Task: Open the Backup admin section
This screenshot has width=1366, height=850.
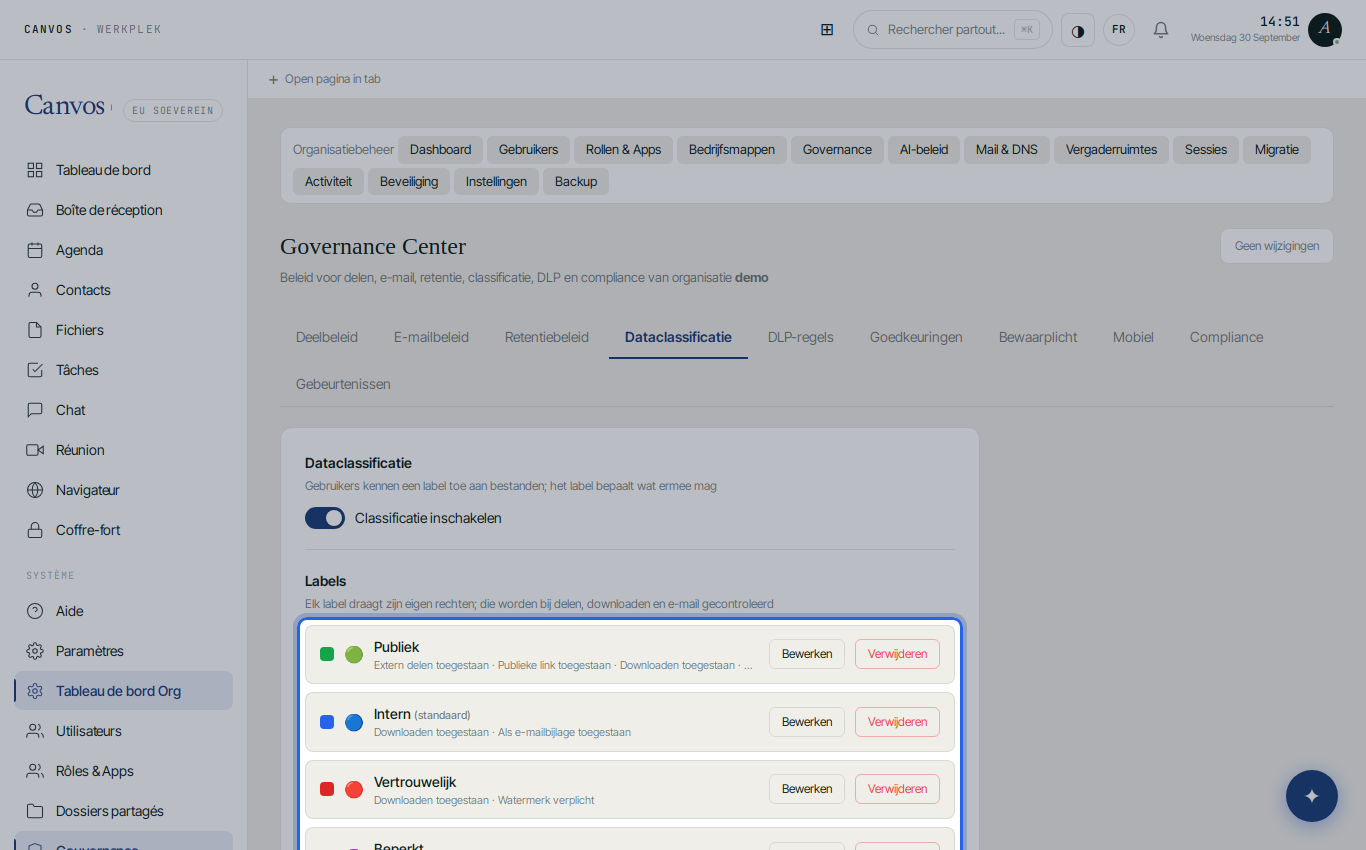Action: point(576,182)
